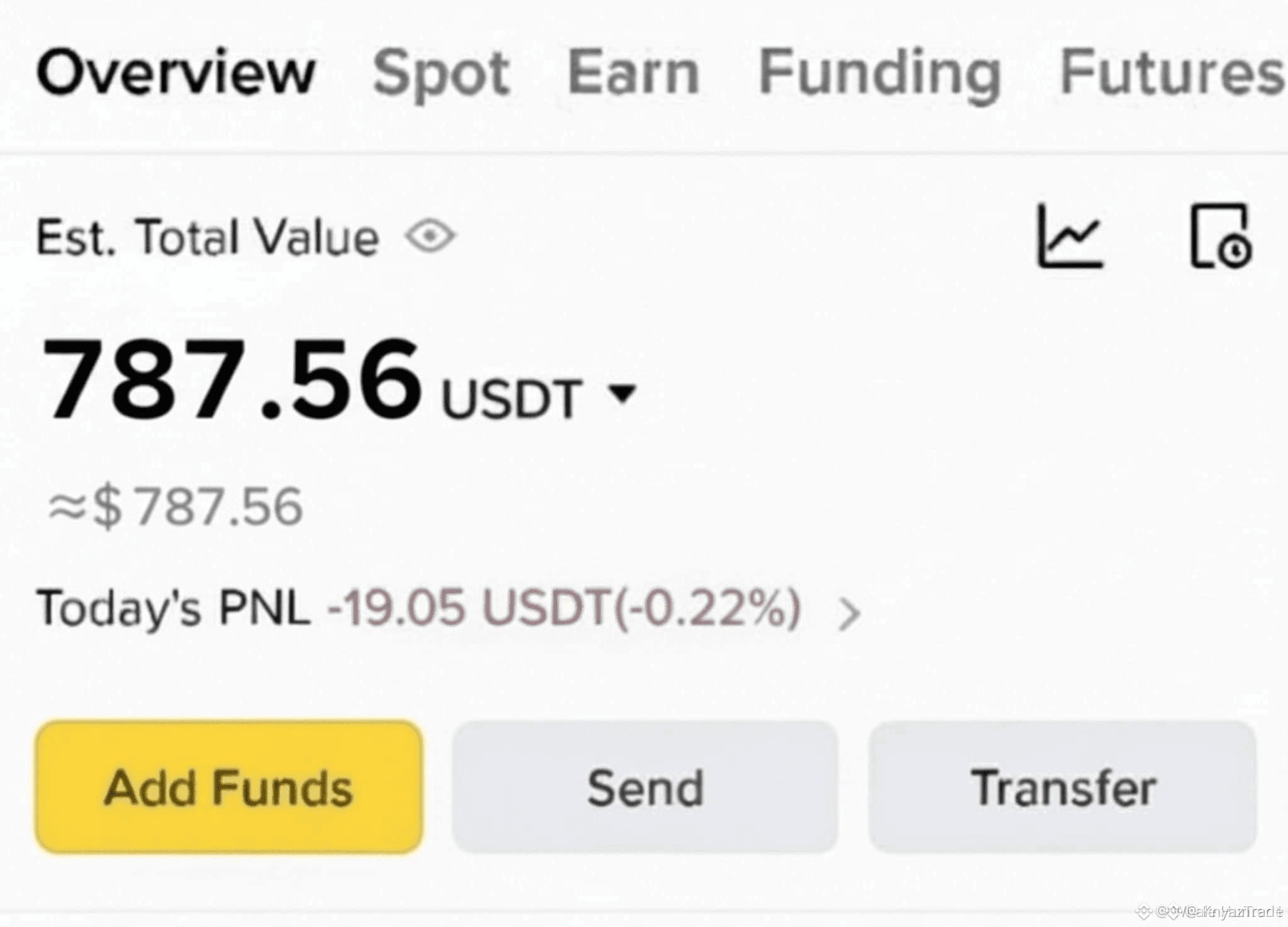Expand the USDT currency dropdown arrow
1288x927 pixels.
623,394
